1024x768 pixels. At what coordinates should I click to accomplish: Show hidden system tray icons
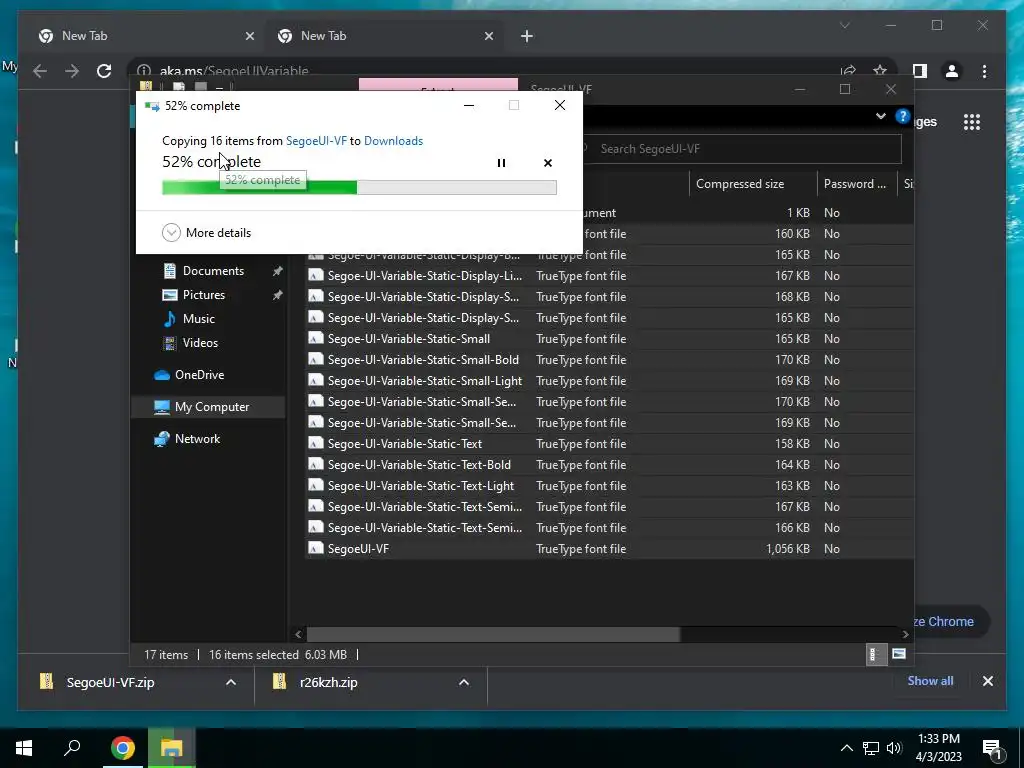tap(846, 748)
